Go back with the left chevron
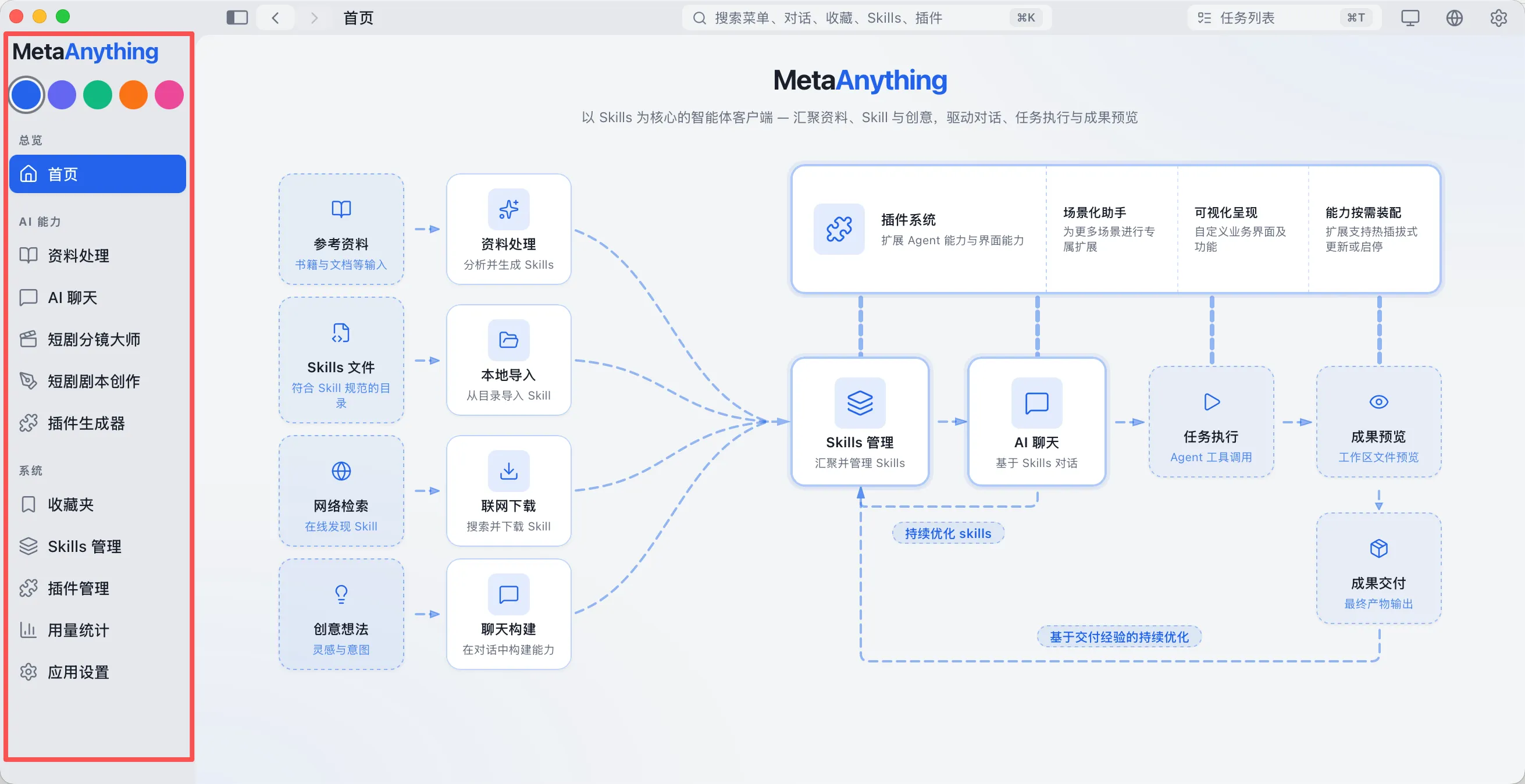 pos(275,18)
